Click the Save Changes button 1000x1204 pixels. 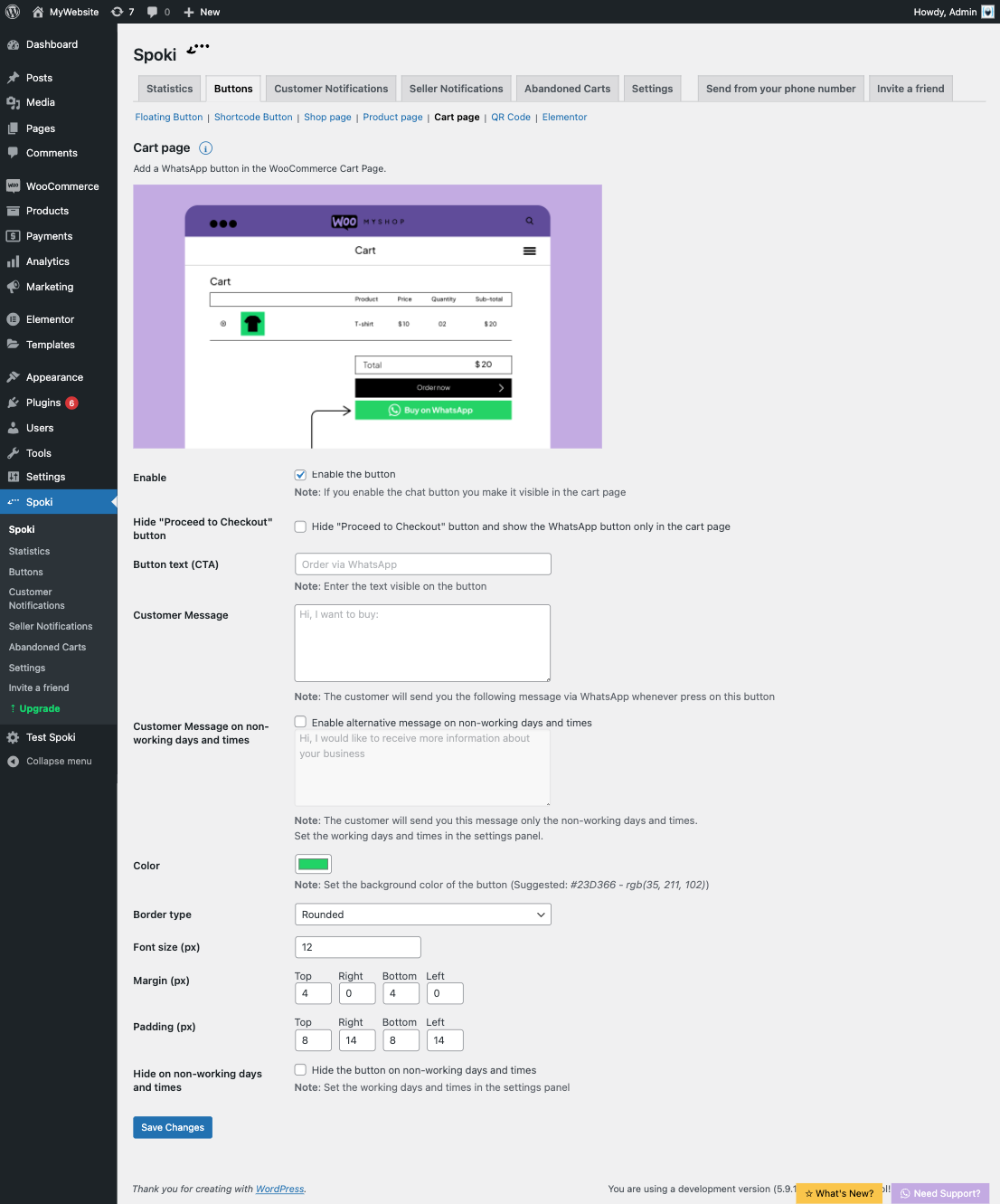click(x=173, y=1127)
